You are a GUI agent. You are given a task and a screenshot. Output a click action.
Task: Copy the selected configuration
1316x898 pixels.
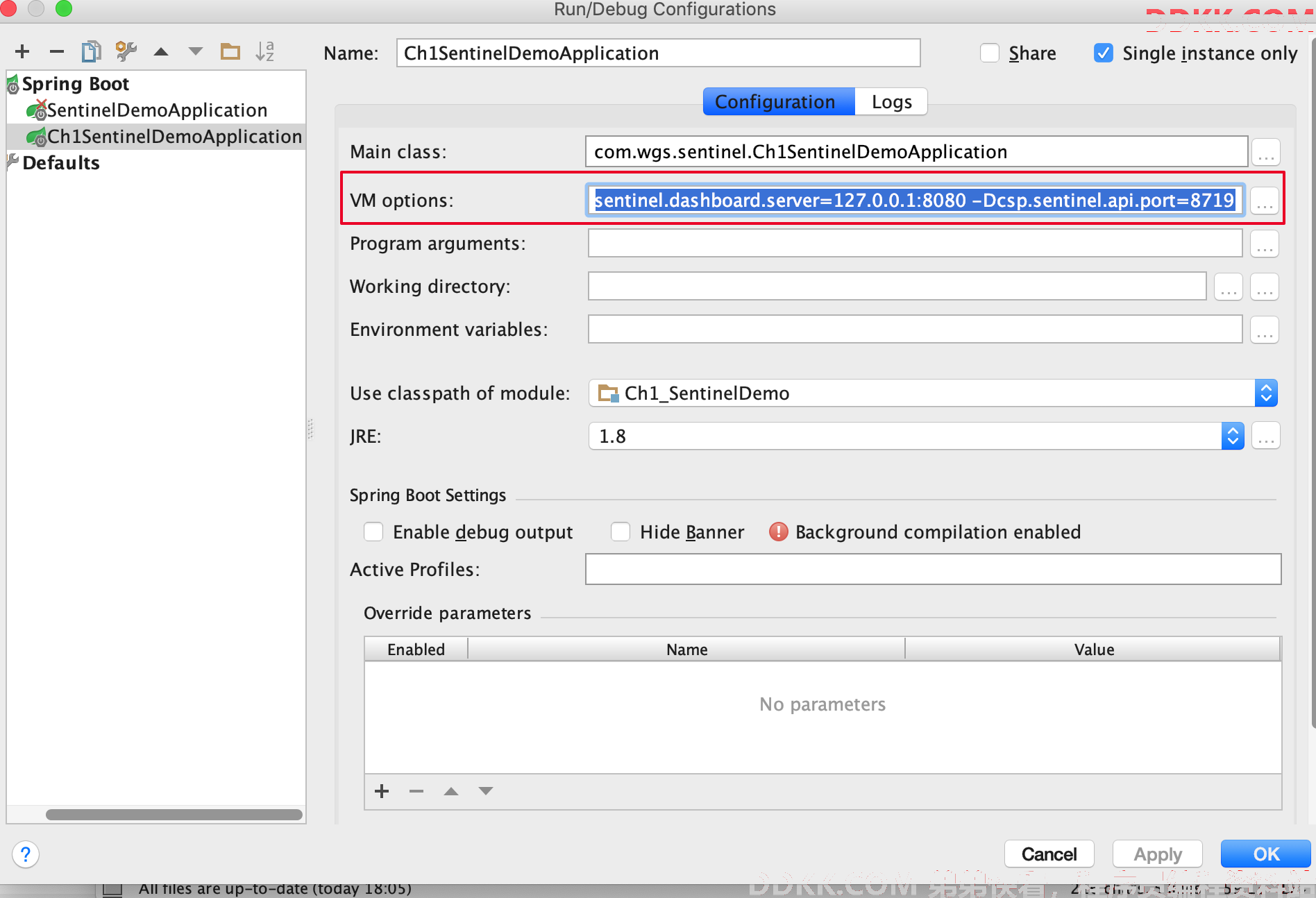91,51
